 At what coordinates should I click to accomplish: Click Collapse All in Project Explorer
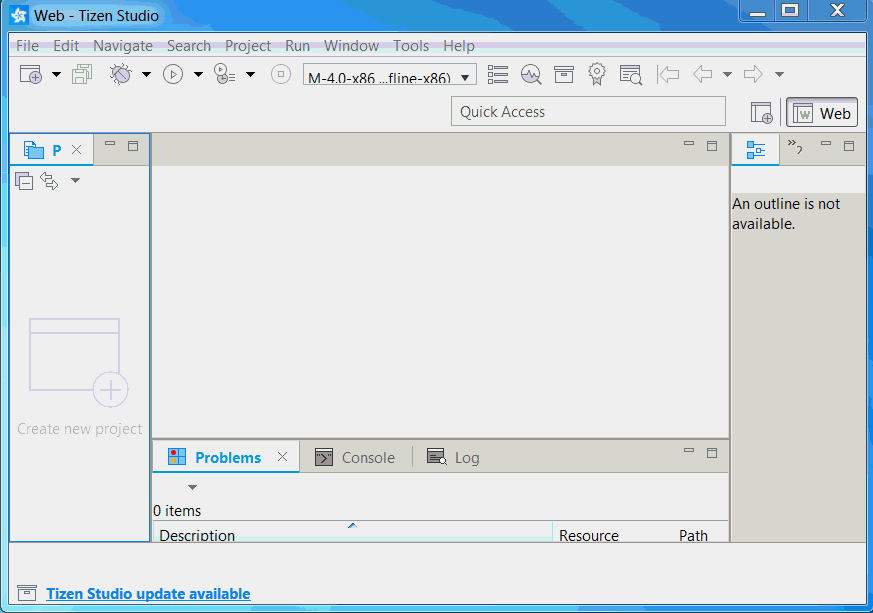(24, 181)
